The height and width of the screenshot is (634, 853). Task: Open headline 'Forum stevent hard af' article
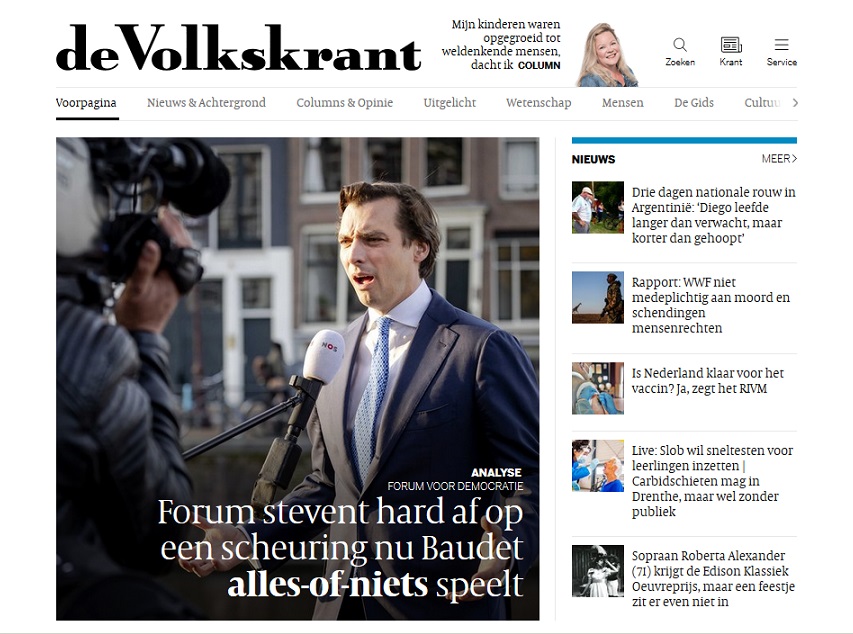(x=340, y=547)
